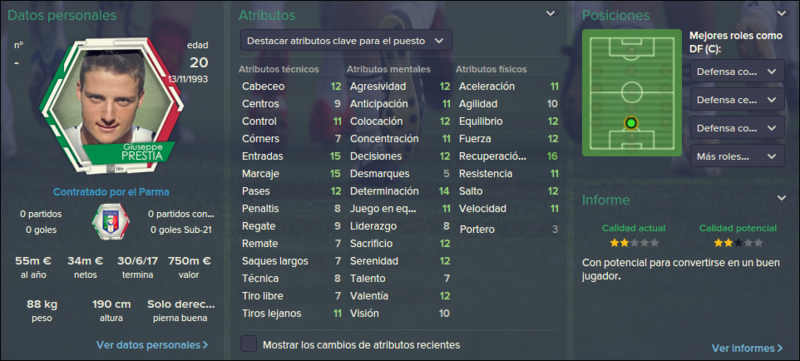Select the green DF (C) position marker on pitch

[631, 123]
